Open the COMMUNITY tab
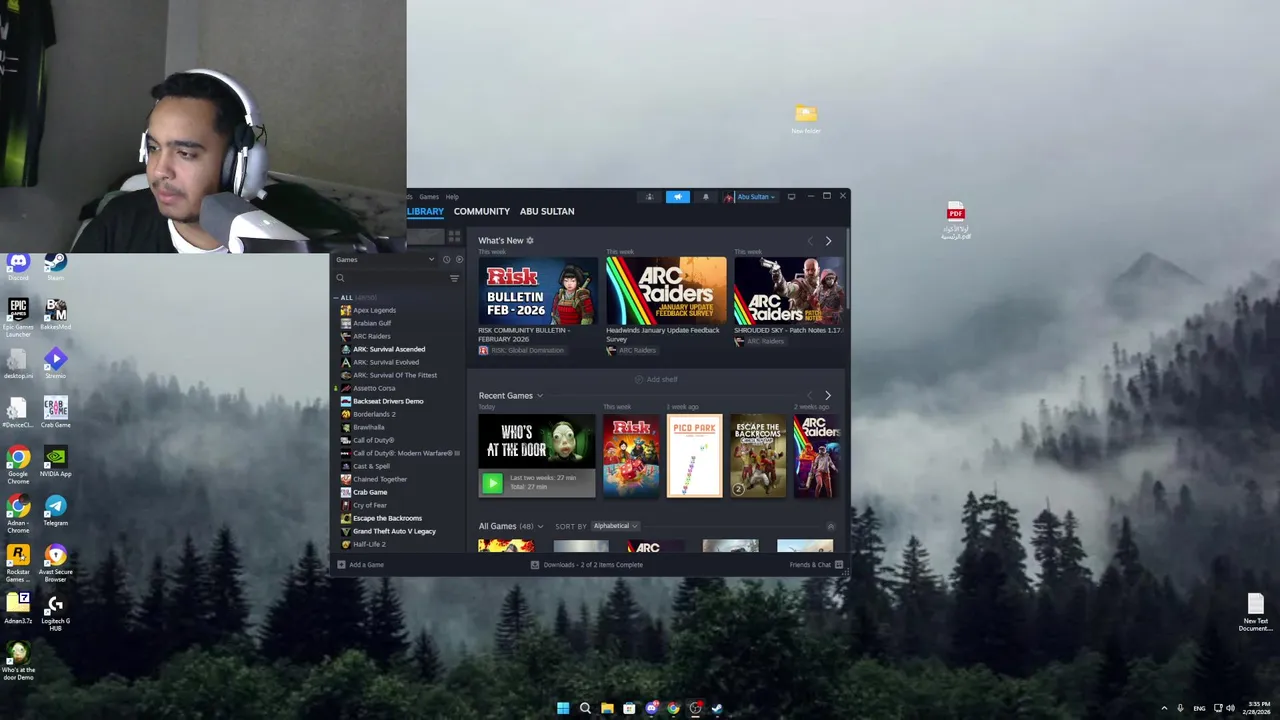1280x720 pixels. point(482,211)
